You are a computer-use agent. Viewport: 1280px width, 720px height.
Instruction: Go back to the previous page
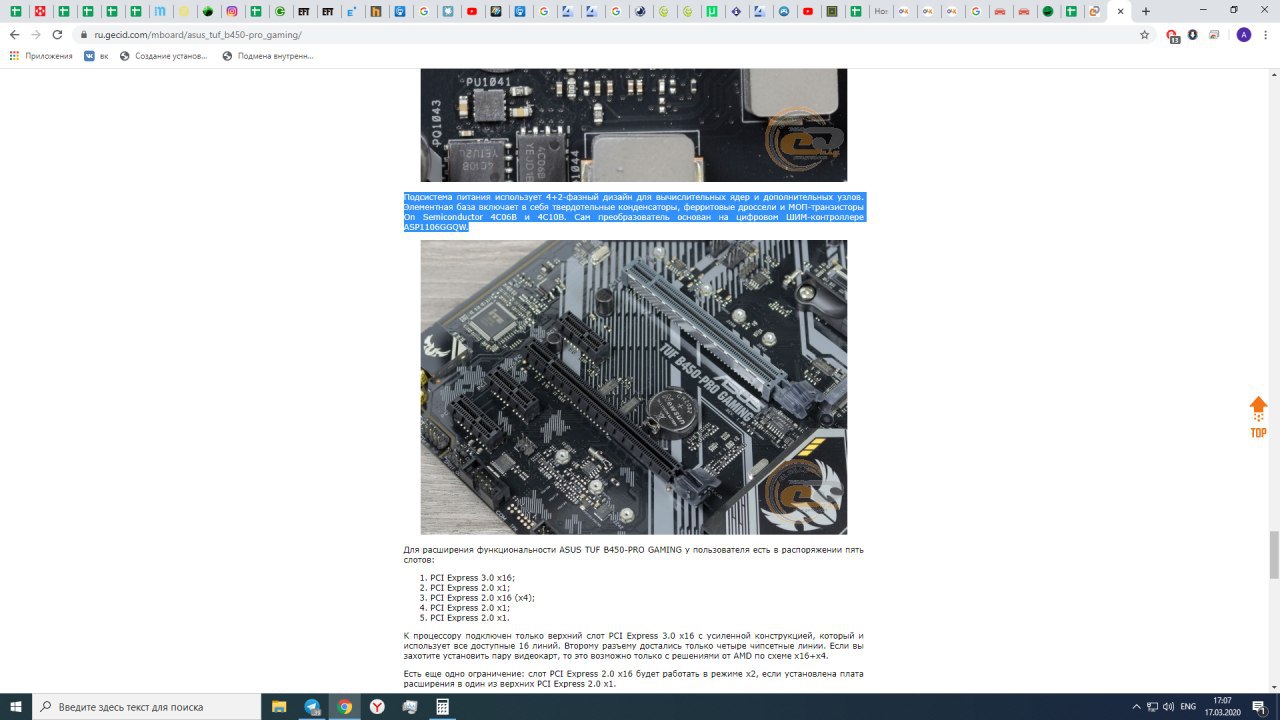click(x=14, y=34)
